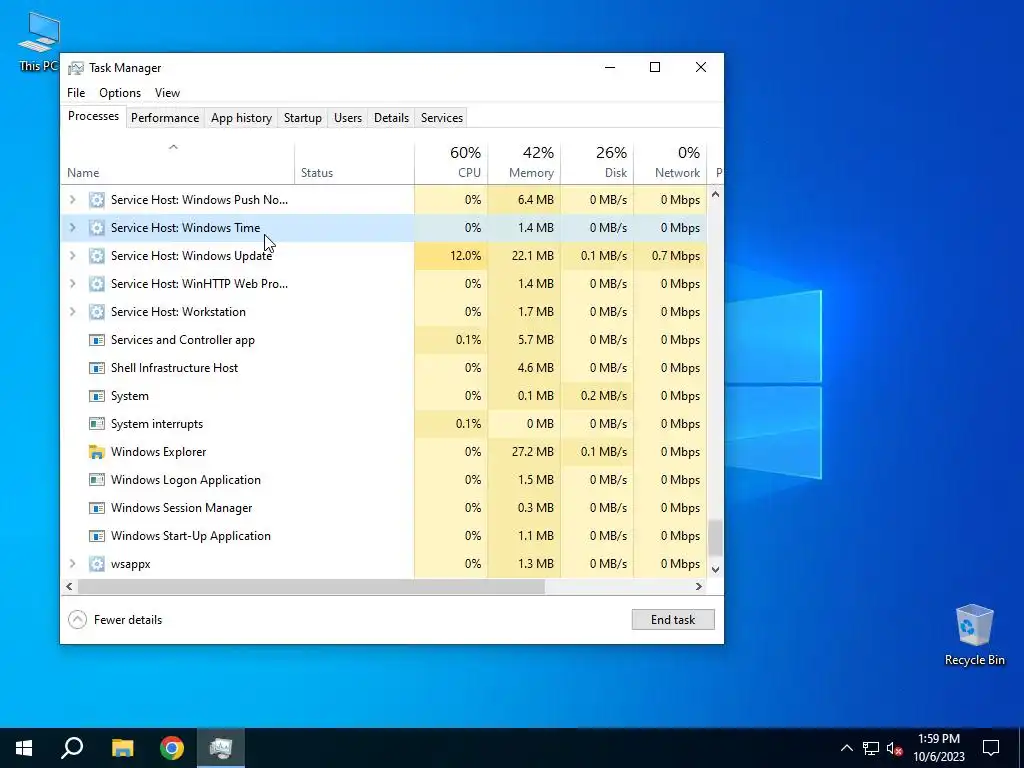Open the View menu
Image resolution: width=1024 pixels, height=768 pixels.
point(167,93)
